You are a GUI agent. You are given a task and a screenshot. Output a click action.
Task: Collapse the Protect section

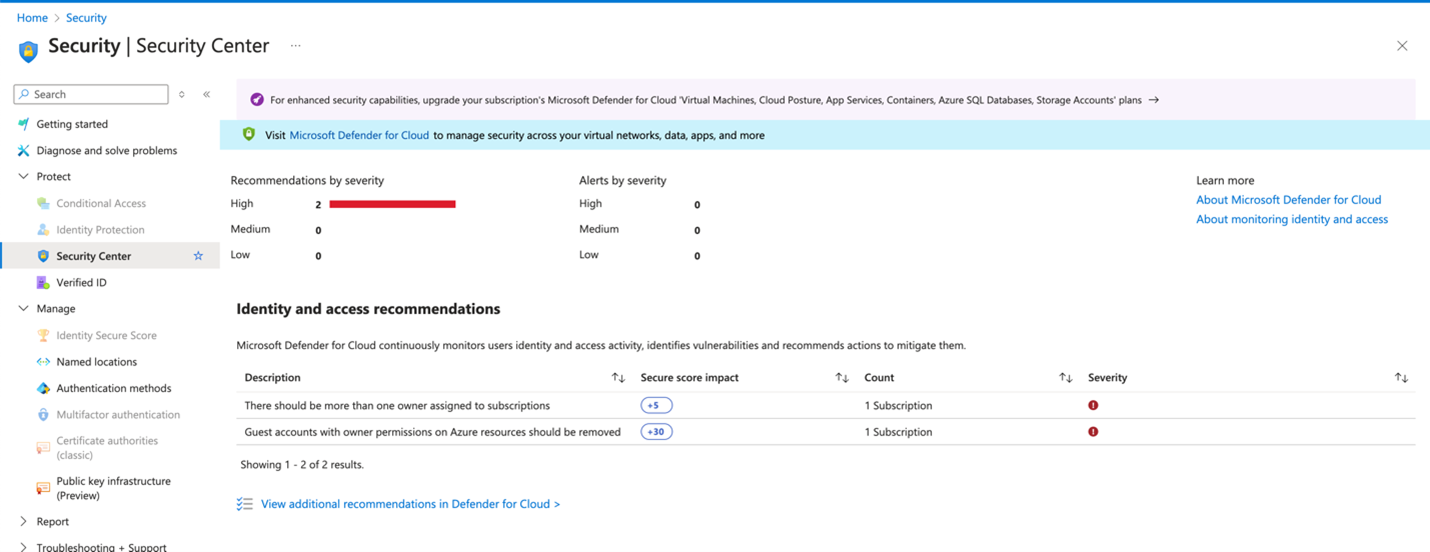coord(24,177)
